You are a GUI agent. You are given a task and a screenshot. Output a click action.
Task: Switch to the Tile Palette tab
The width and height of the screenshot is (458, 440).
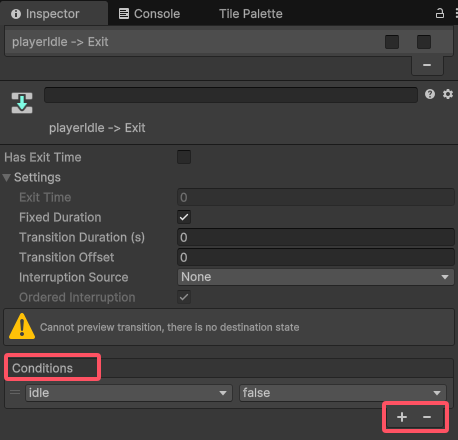(x=251, y=14)
